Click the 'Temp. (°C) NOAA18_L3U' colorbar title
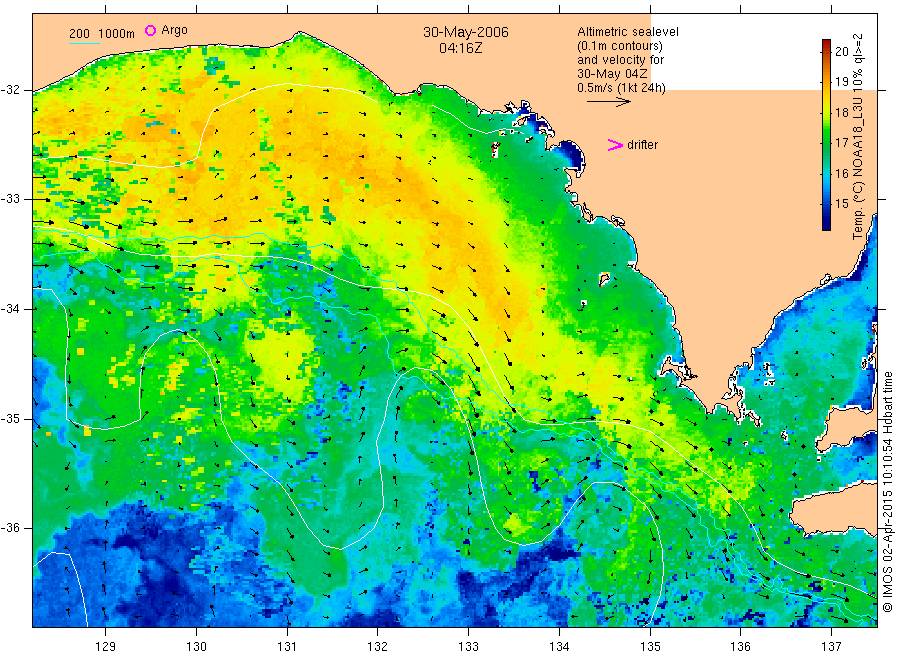The width and height of the screenshot is (900, 660). [x=858, y=168]
